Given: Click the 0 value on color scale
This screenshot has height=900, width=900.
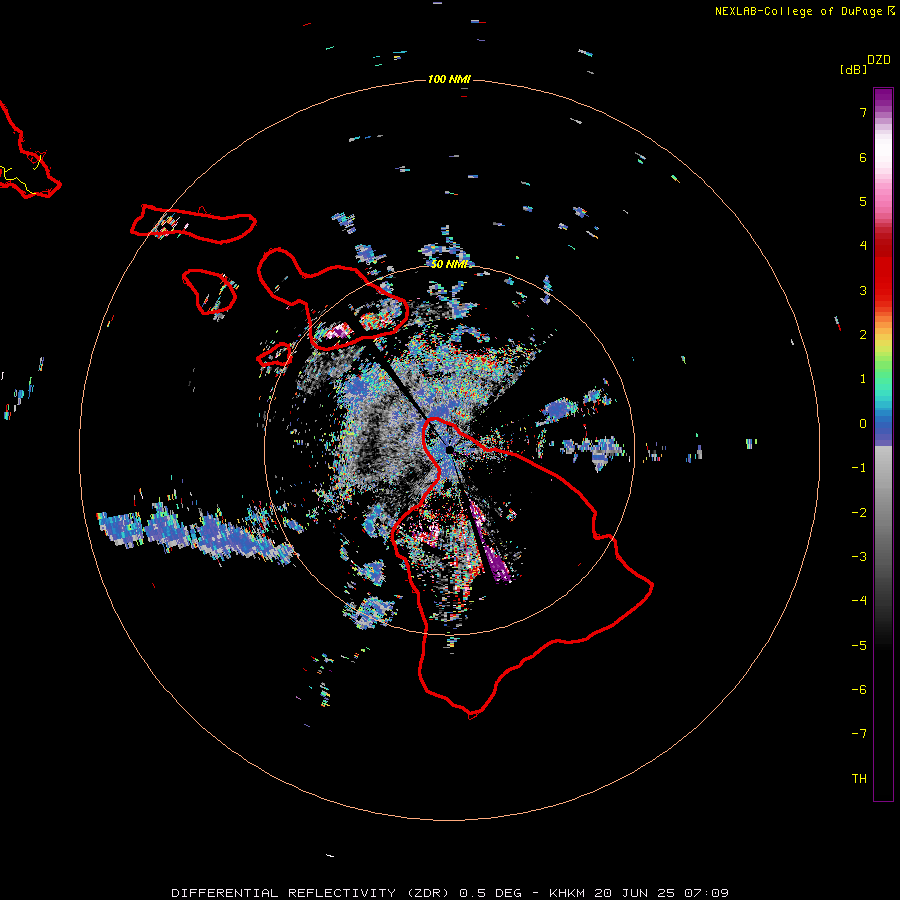Looking at the screenshot, I should (863, 424).
